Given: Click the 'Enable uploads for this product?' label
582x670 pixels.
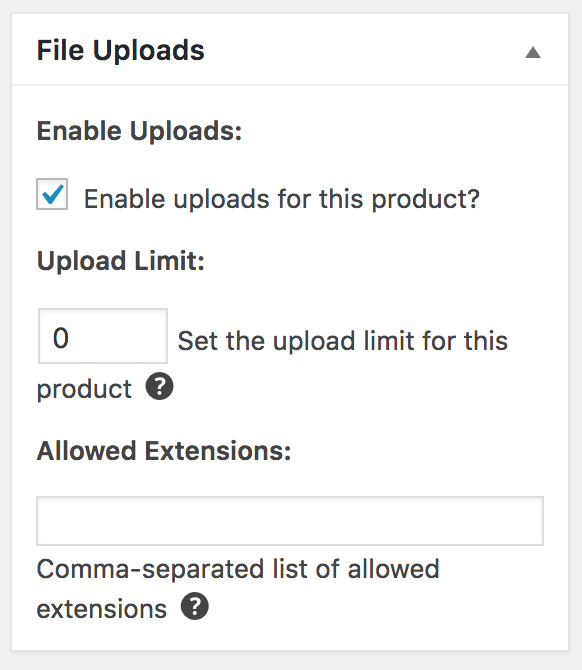Looking at the screenshot, I should click(x=282, y=199).
